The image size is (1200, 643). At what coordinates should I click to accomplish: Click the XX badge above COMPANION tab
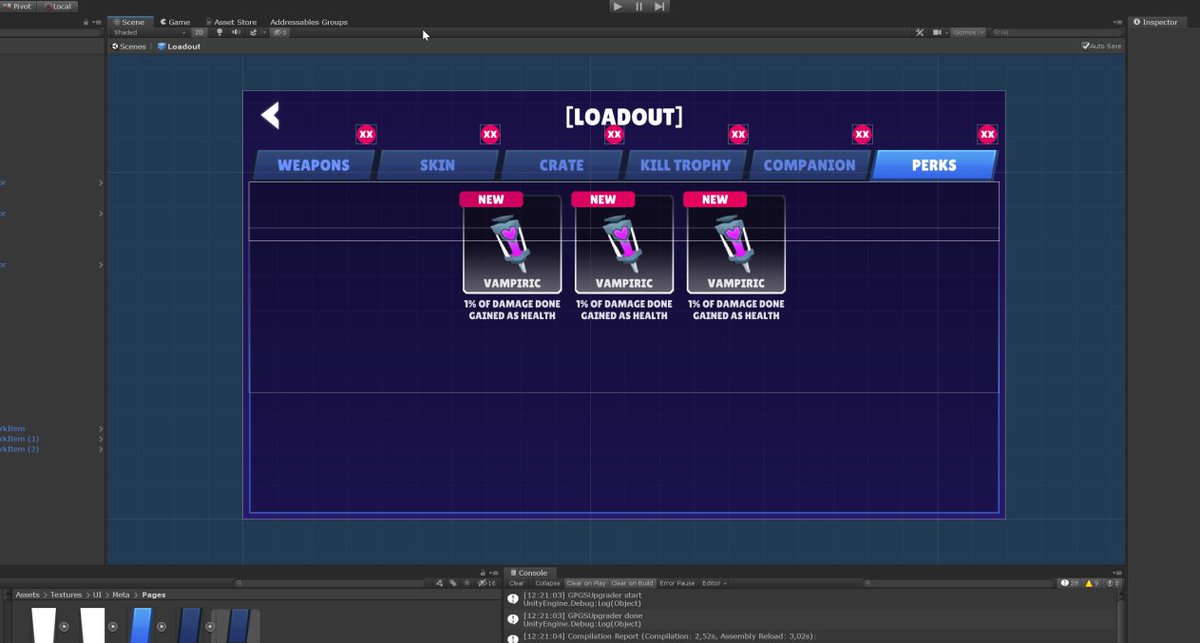[862, 134]
